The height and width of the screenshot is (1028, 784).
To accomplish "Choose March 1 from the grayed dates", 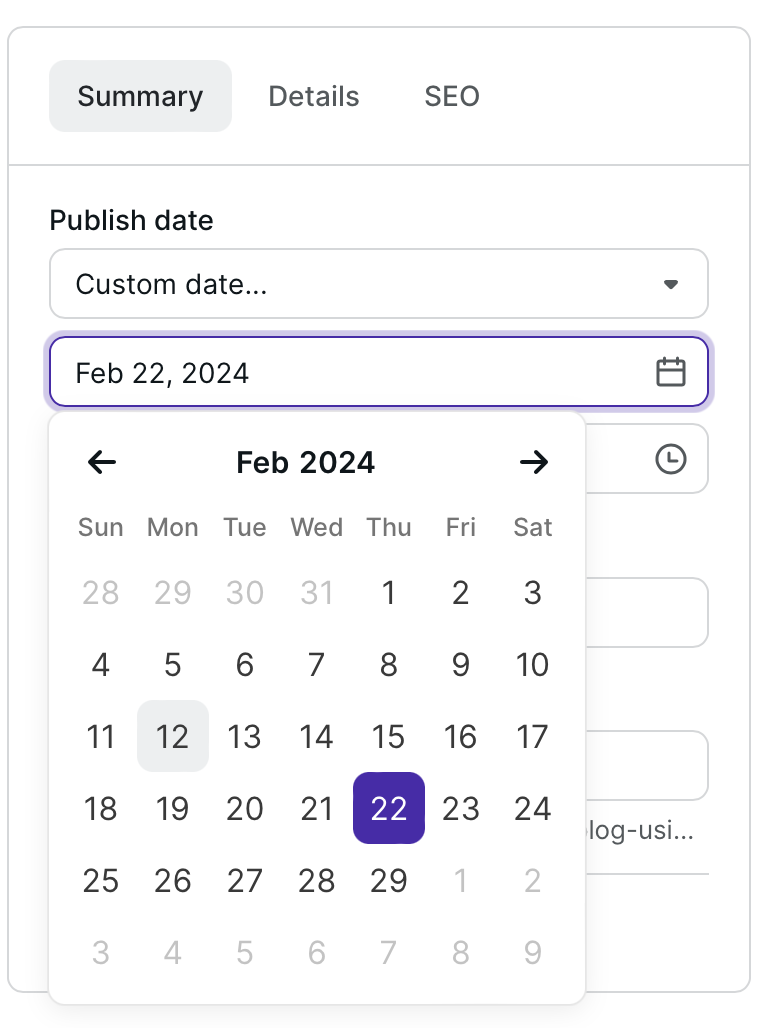I will (460, 881).
